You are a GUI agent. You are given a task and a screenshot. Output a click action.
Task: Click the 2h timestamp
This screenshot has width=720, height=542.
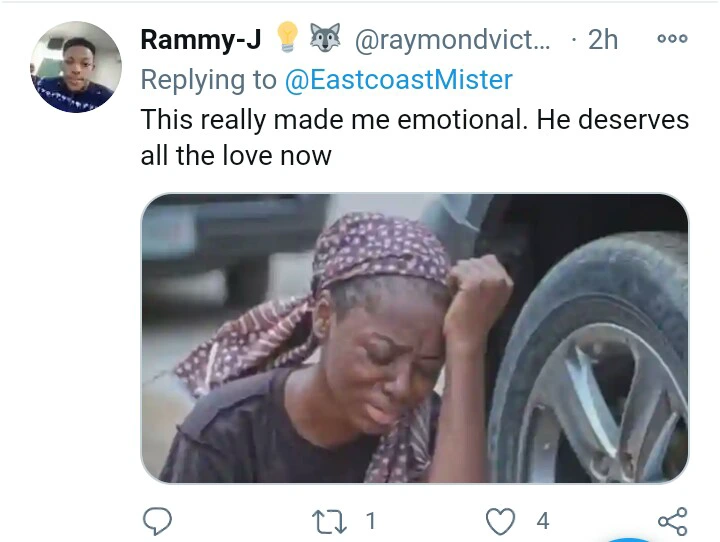point(603,40)
